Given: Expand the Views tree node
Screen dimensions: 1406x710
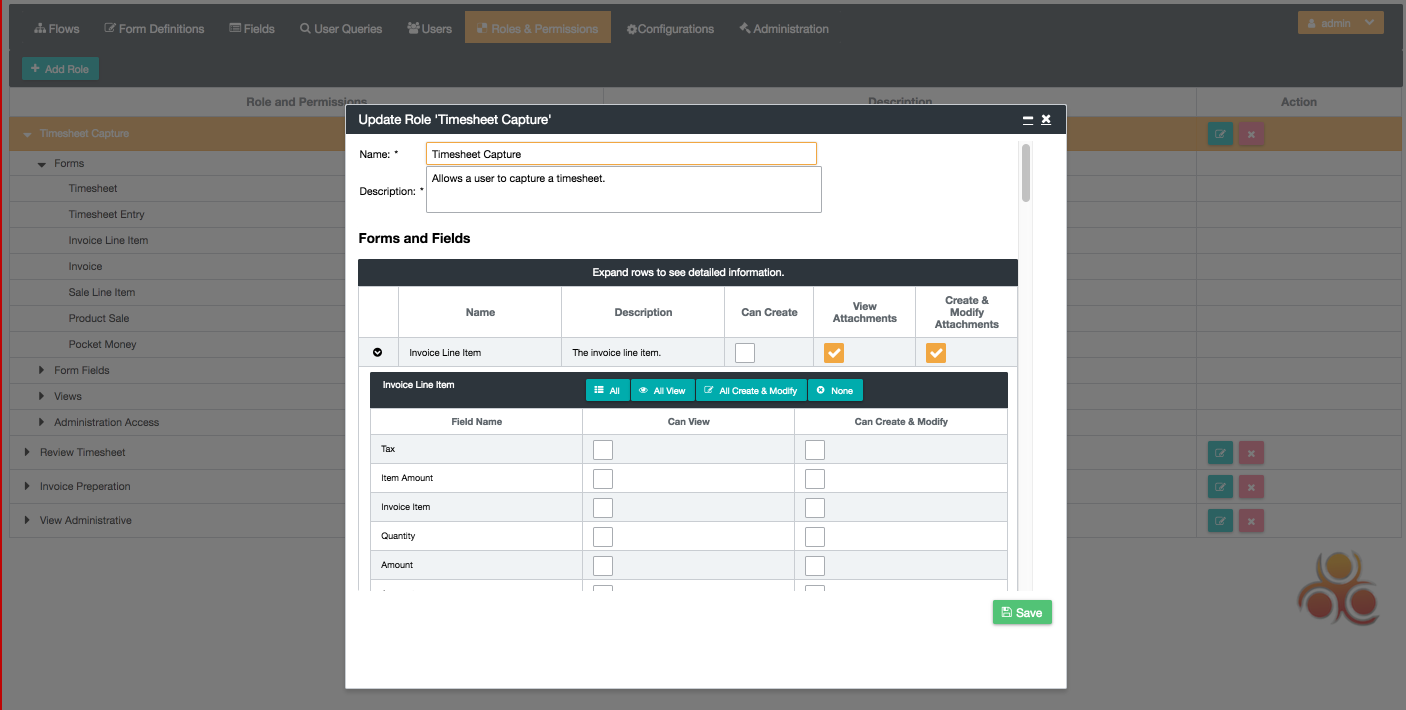Looking at the screenshot, I should pos(42,396).
